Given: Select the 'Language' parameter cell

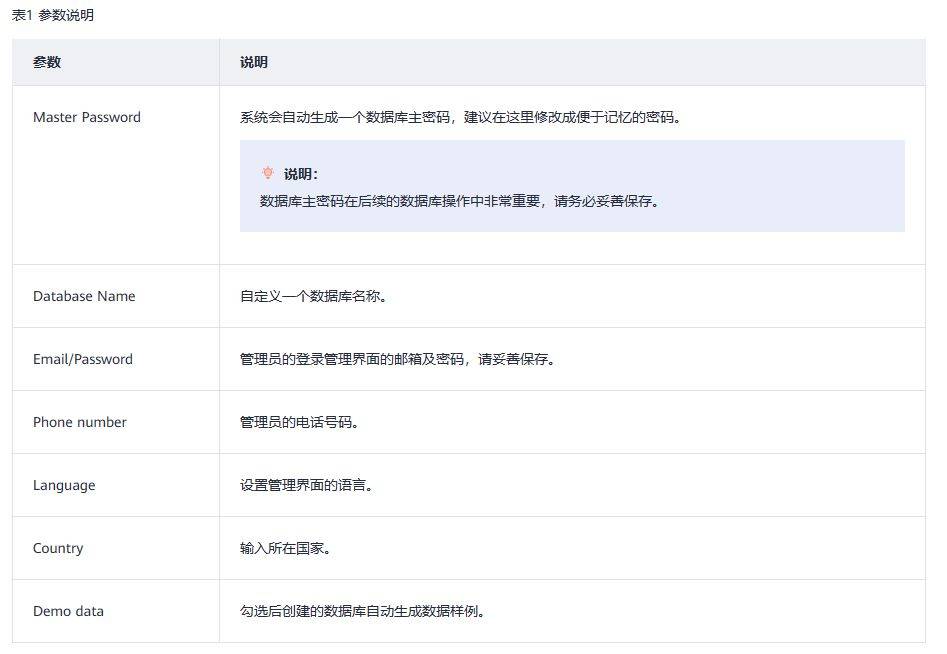Looking at the screenshot, I should pyautogui.click(x=64, y=485).
